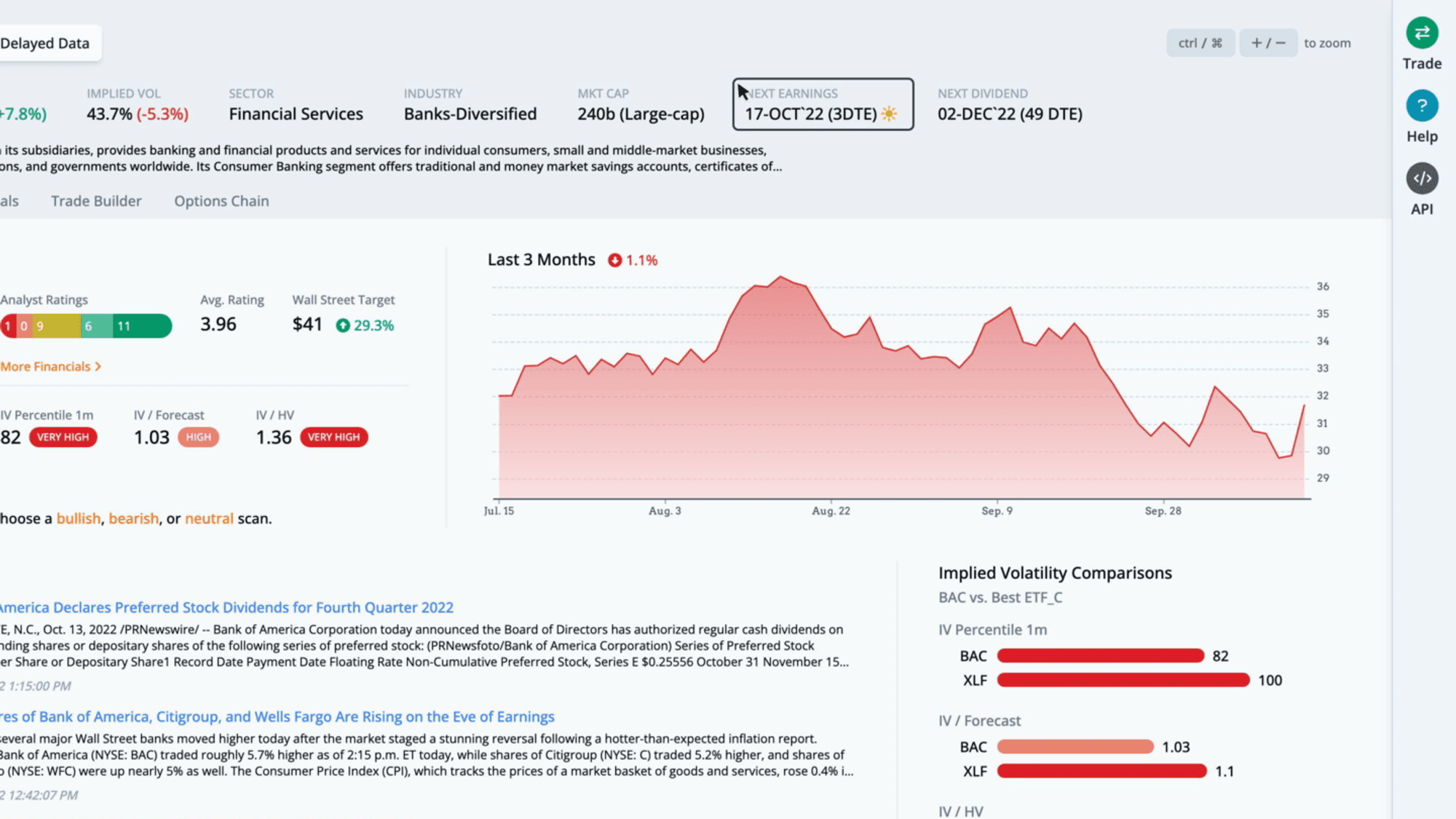Image resolution: width=1456 pixels, height=819 pixels.
Task: Click BAC IV / Forecast bar showing 1.03
Action: click(x=1075, y=747)
